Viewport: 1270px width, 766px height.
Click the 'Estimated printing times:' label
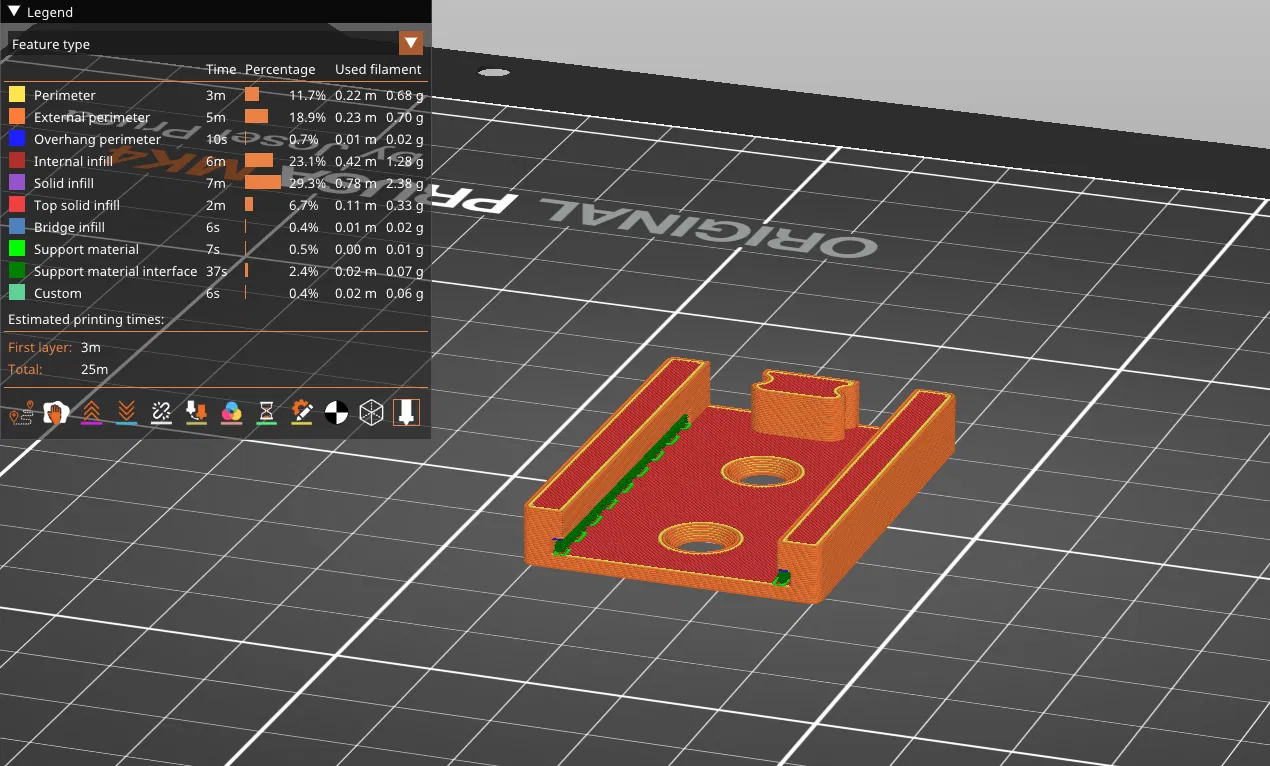tap(86, 319)
